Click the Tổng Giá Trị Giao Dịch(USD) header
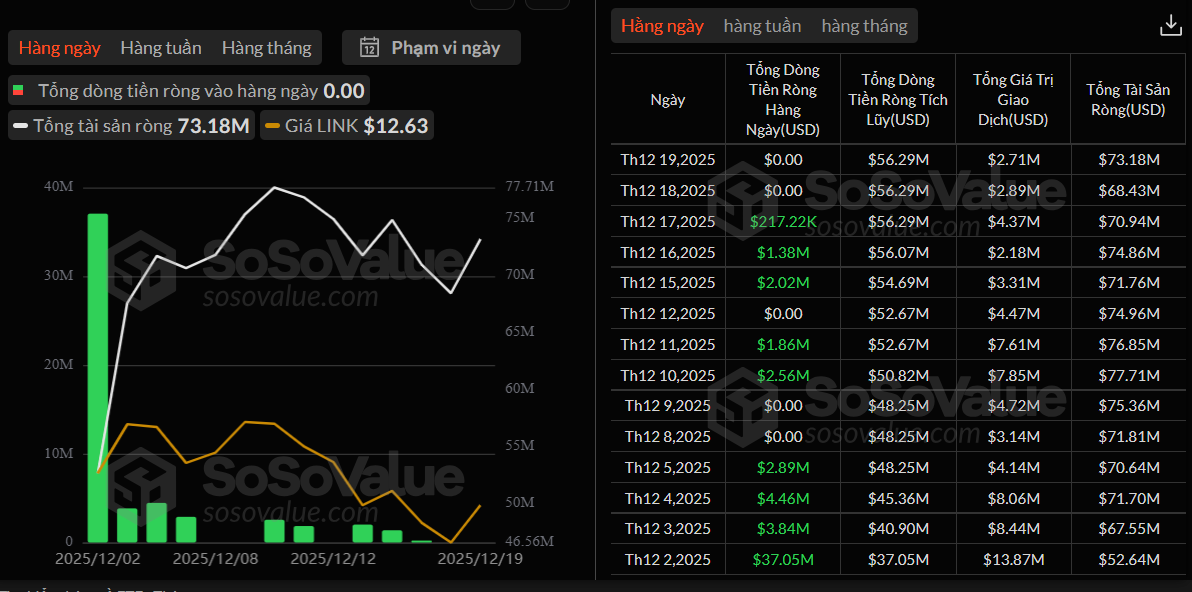 pos(1012,100)
